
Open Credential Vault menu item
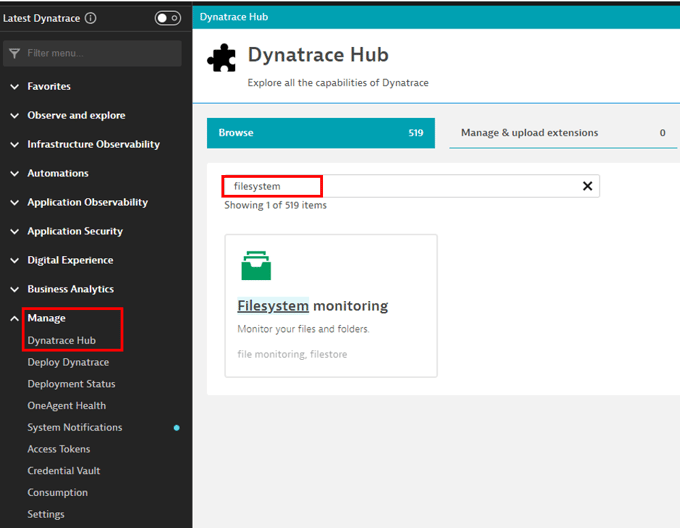pyautogui.click(x=63, y=470)
